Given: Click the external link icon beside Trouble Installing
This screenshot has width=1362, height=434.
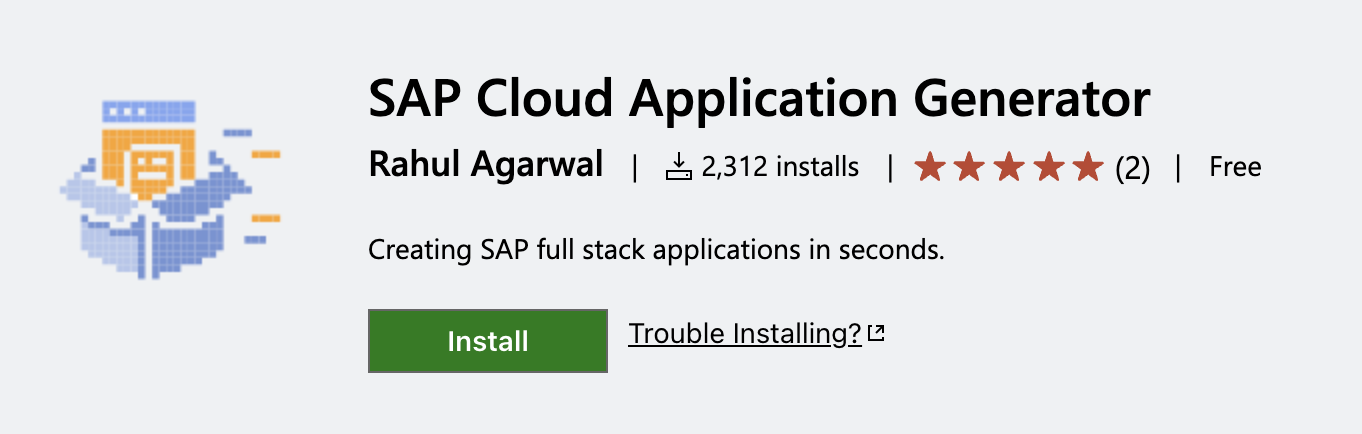Looking at the screenshot, I should click(x=876, y=334).
